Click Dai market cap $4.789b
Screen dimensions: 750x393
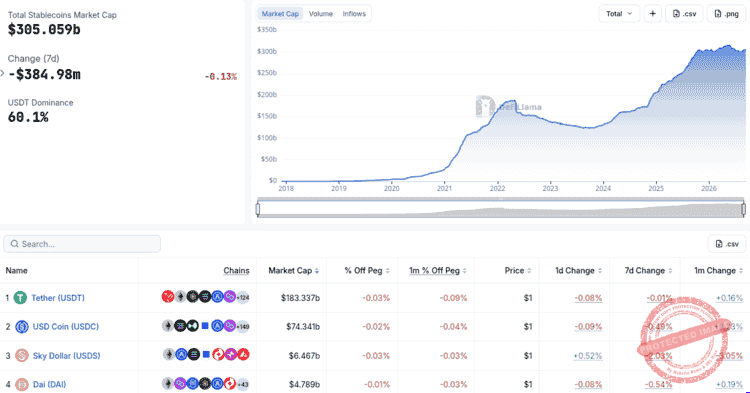click(x=304, y=384)
